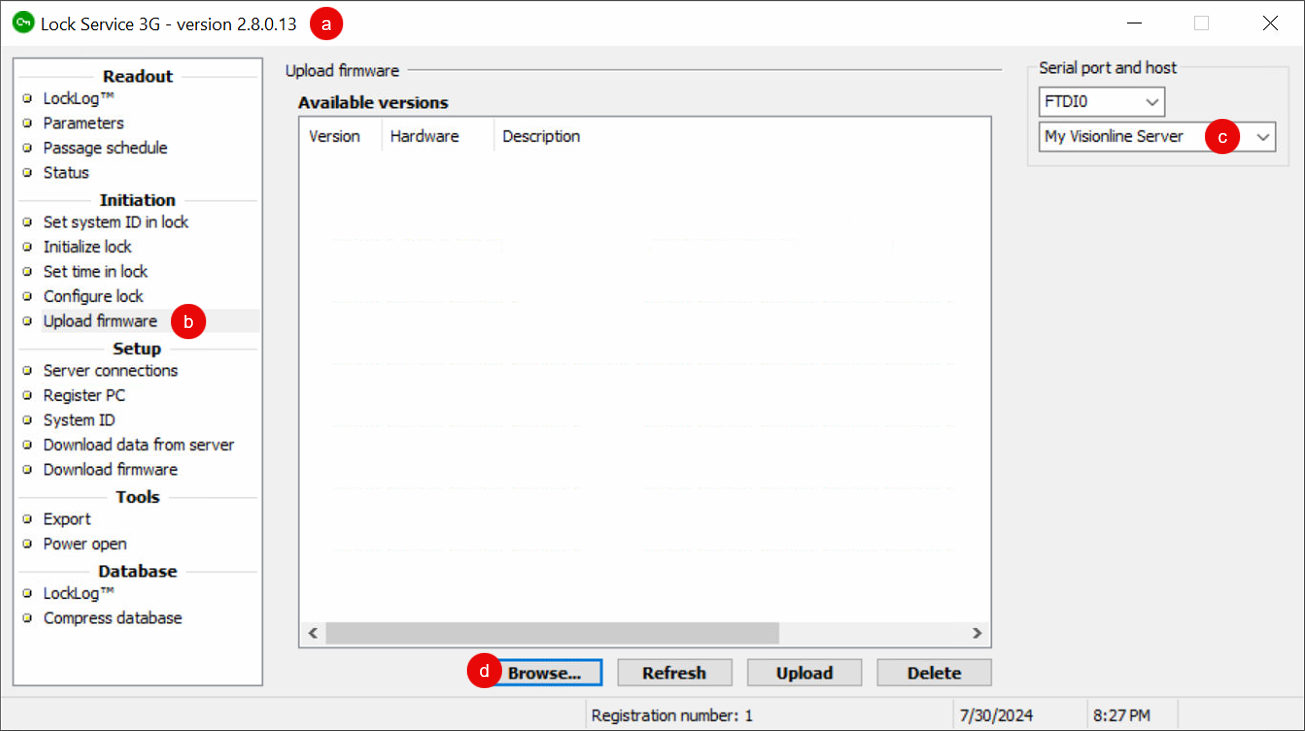Click the Hardware column header
The image size is (1305, 731).
pyautogui.click(x=438, y=137)
